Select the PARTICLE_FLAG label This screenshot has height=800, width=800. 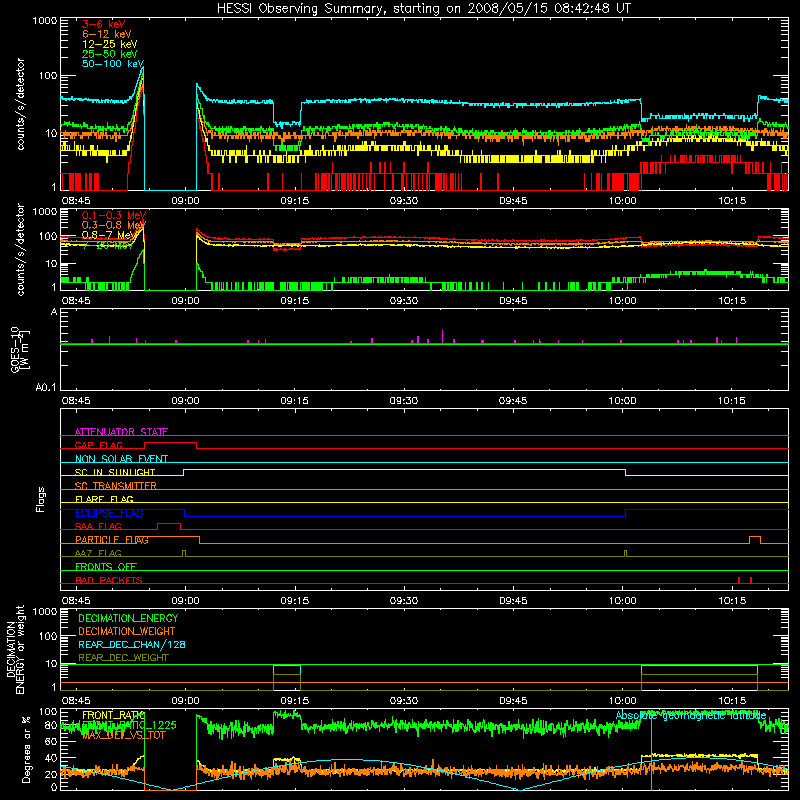tap(112, 540)
